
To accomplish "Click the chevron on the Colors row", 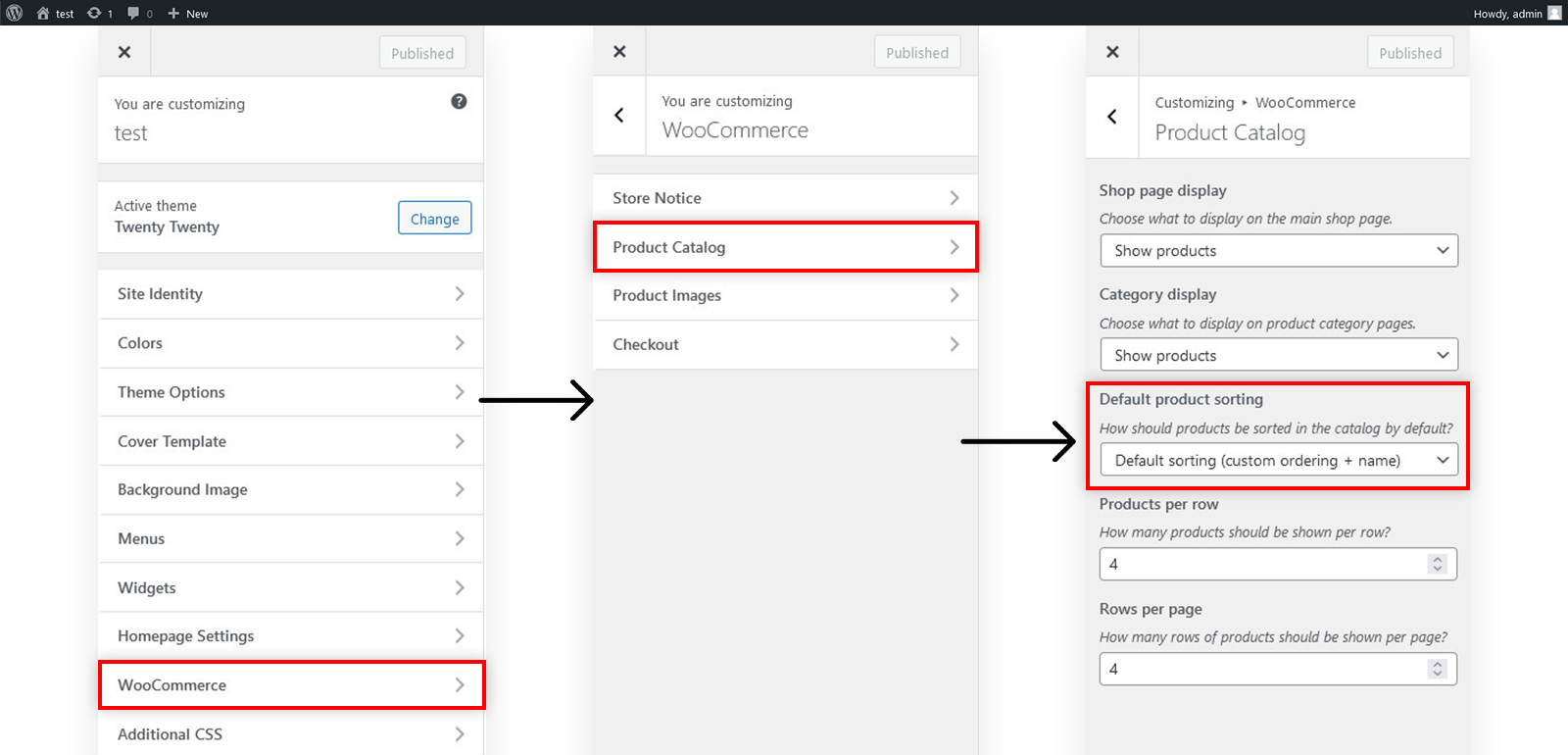I will 460,343.
